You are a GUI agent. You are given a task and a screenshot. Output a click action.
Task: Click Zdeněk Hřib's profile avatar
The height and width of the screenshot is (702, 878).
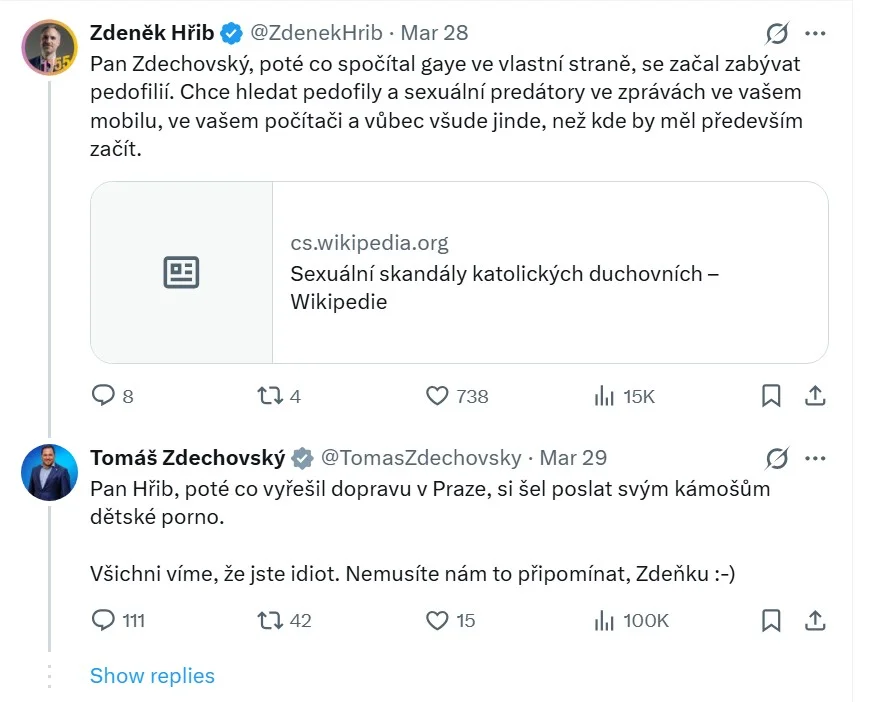click(49, 47)
